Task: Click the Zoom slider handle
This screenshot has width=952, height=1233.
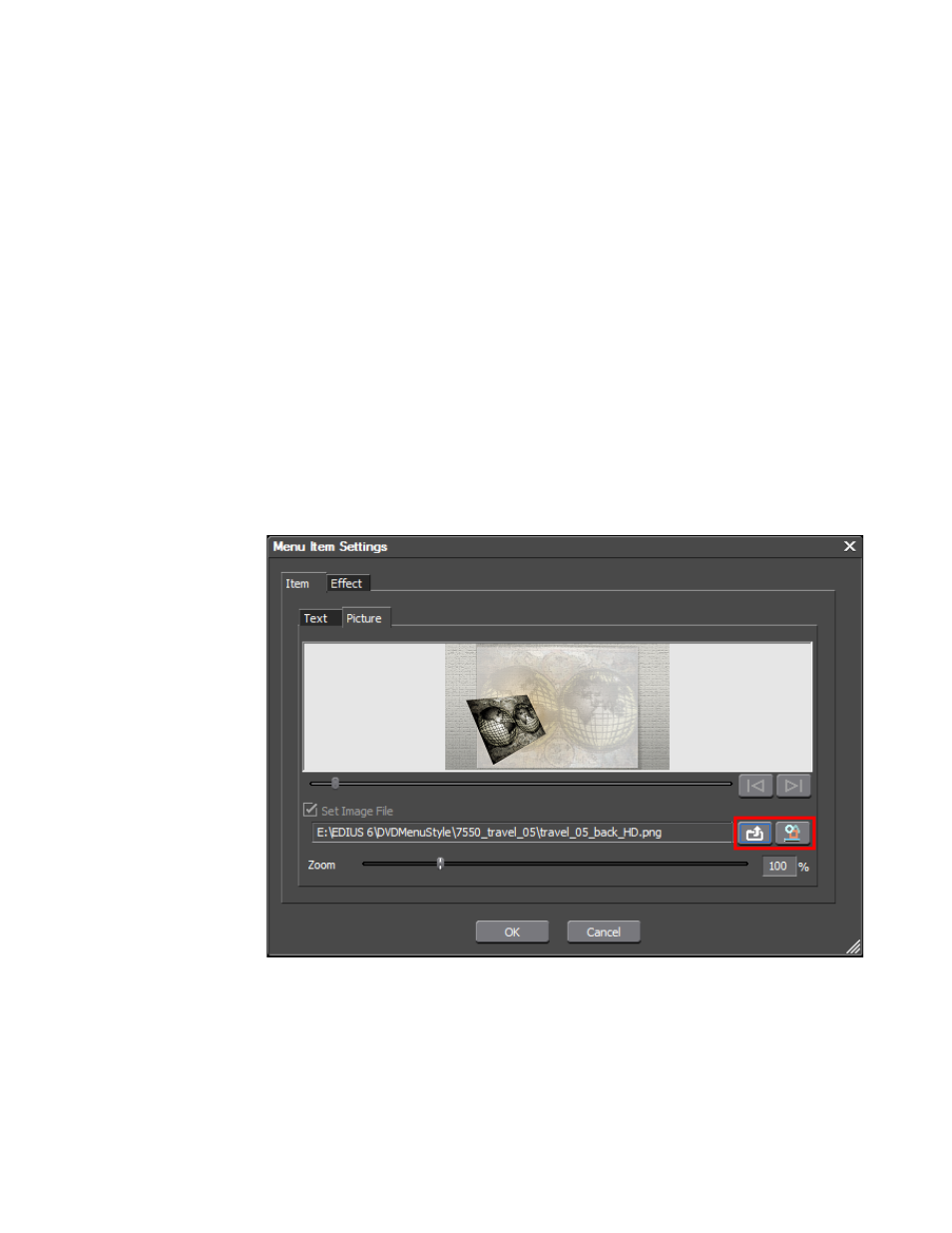Action: click(x=440, y=864)
